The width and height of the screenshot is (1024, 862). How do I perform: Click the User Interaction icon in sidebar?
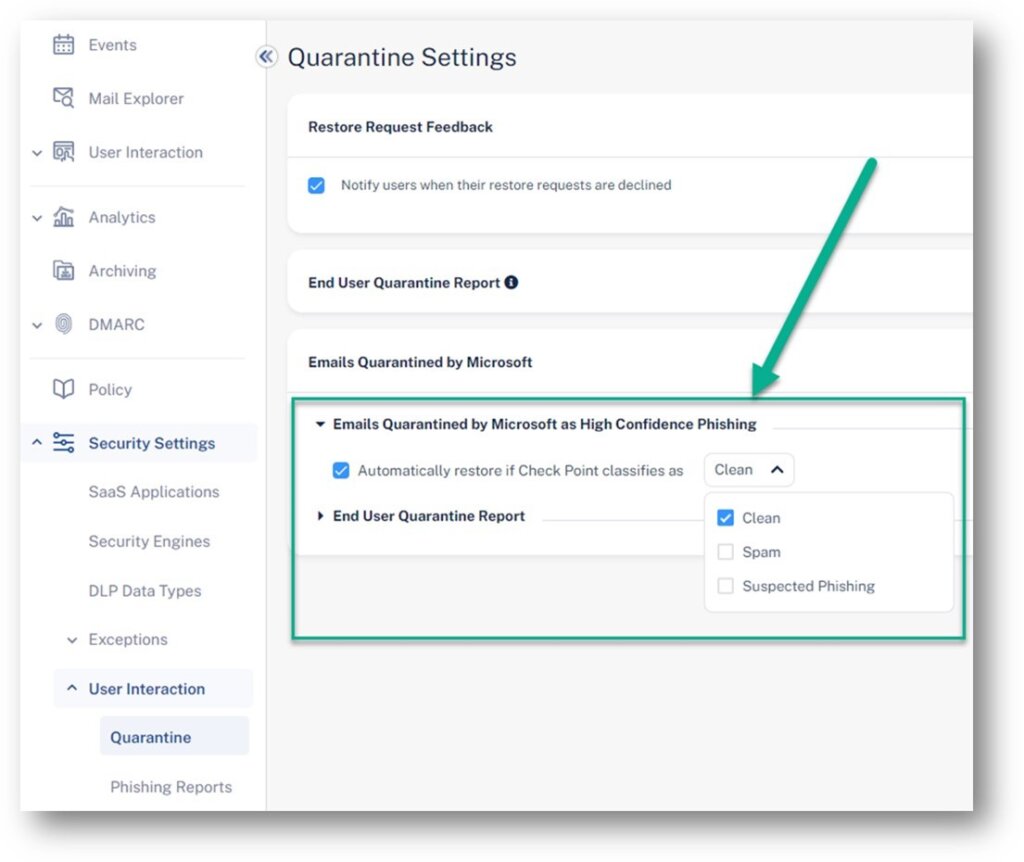tap(62, 152)
